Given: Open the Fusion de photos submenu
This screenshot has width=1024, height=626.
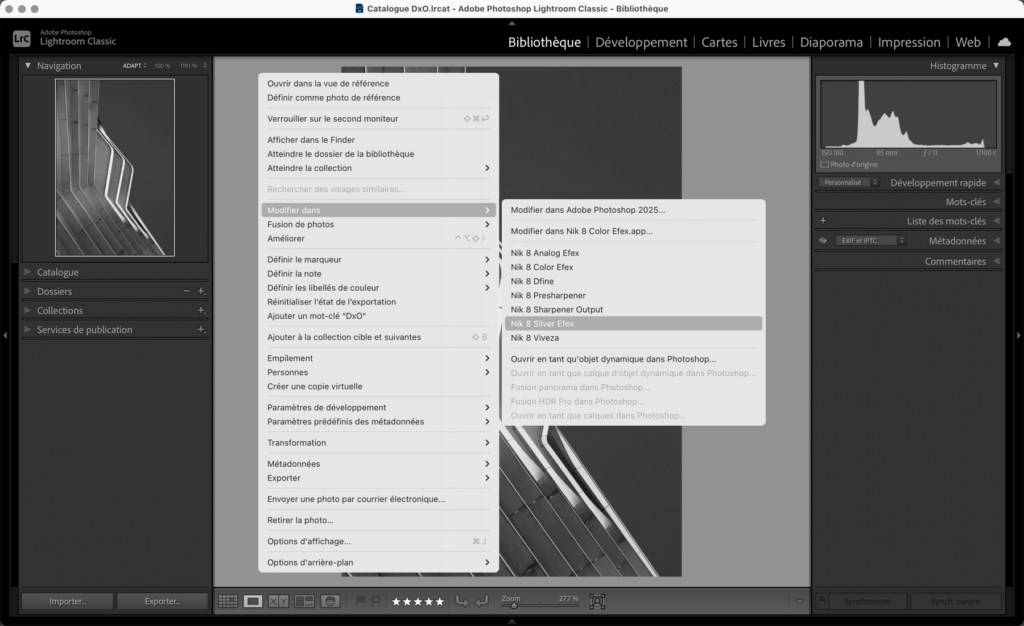Looking at the screenshot, I should [378, 225].
